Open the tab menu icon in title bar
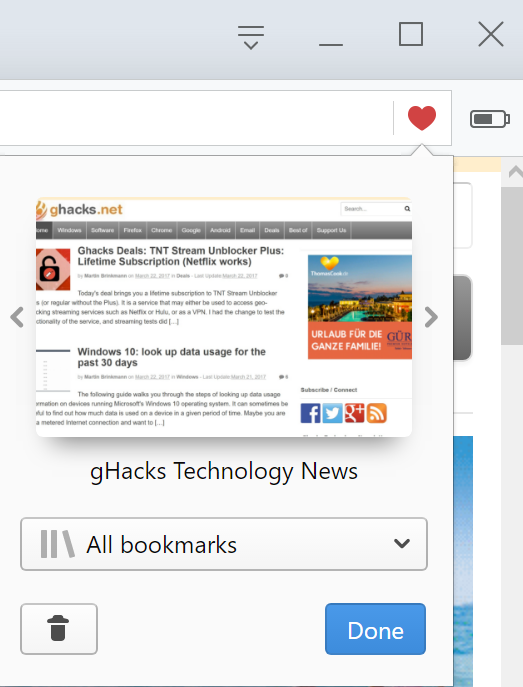The image size is (523, 687). (251, 37)
